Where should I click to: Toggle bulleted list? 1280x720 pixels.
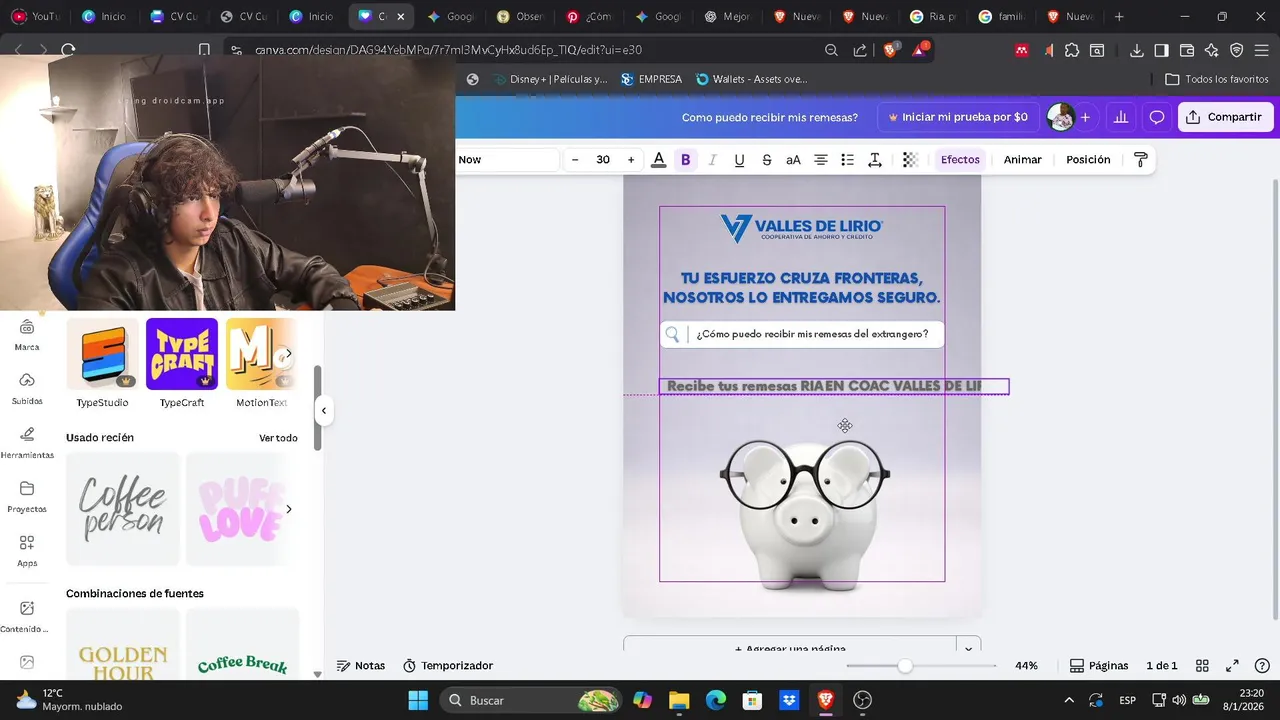[x=847, y=160]
